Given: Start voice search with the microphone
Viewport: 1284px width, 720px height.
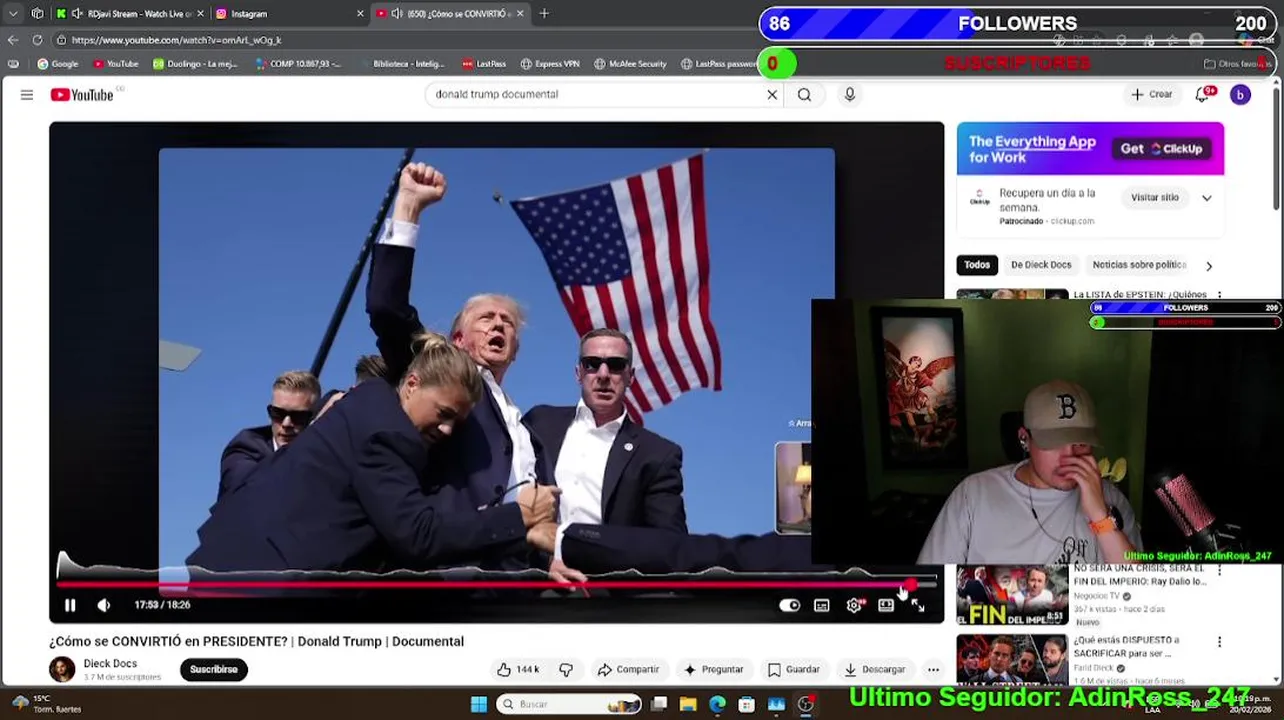Looking at the screenshot, I should tap(850, 94).
